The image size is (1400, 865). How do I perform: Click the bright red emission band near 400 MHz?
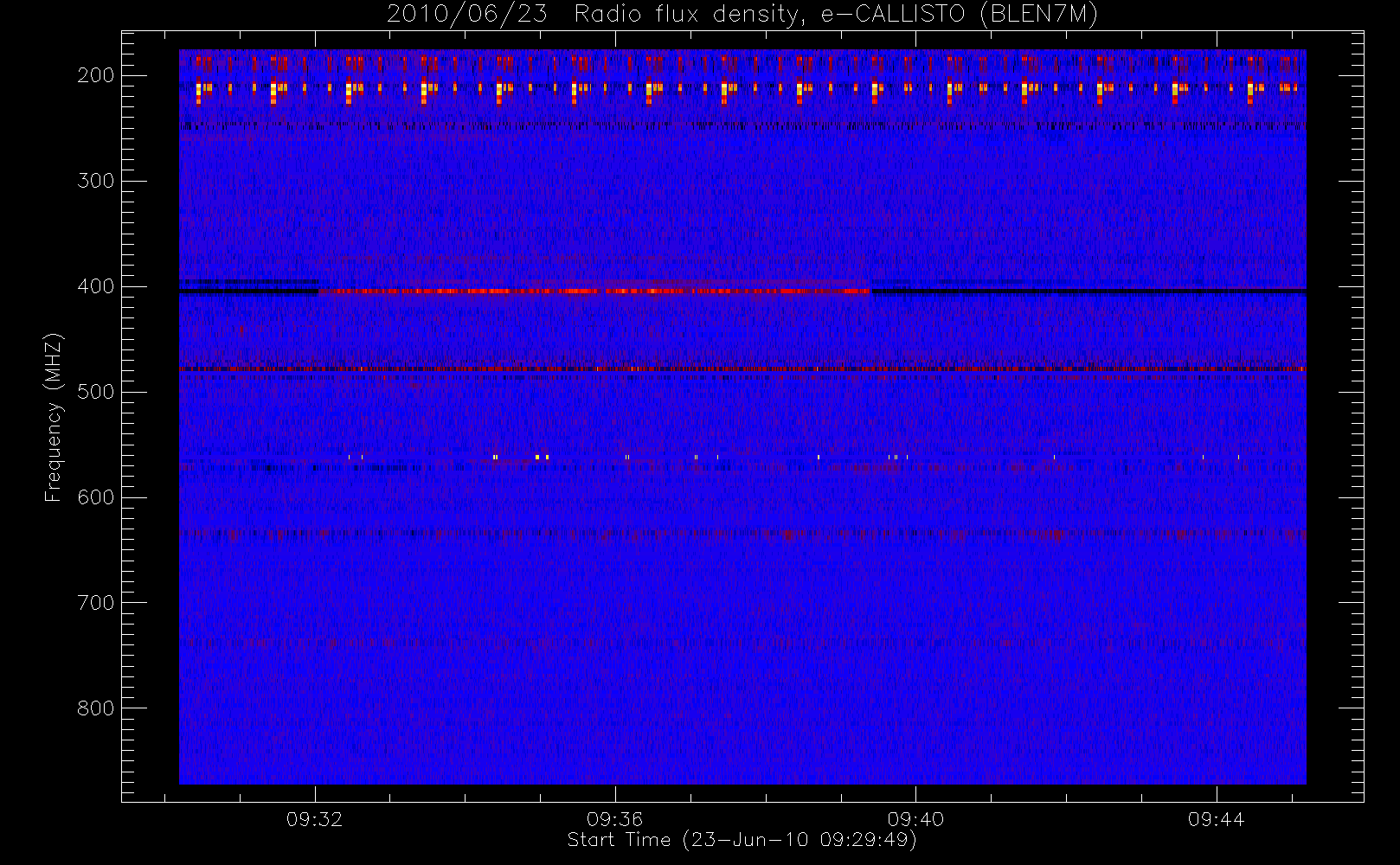594,292
